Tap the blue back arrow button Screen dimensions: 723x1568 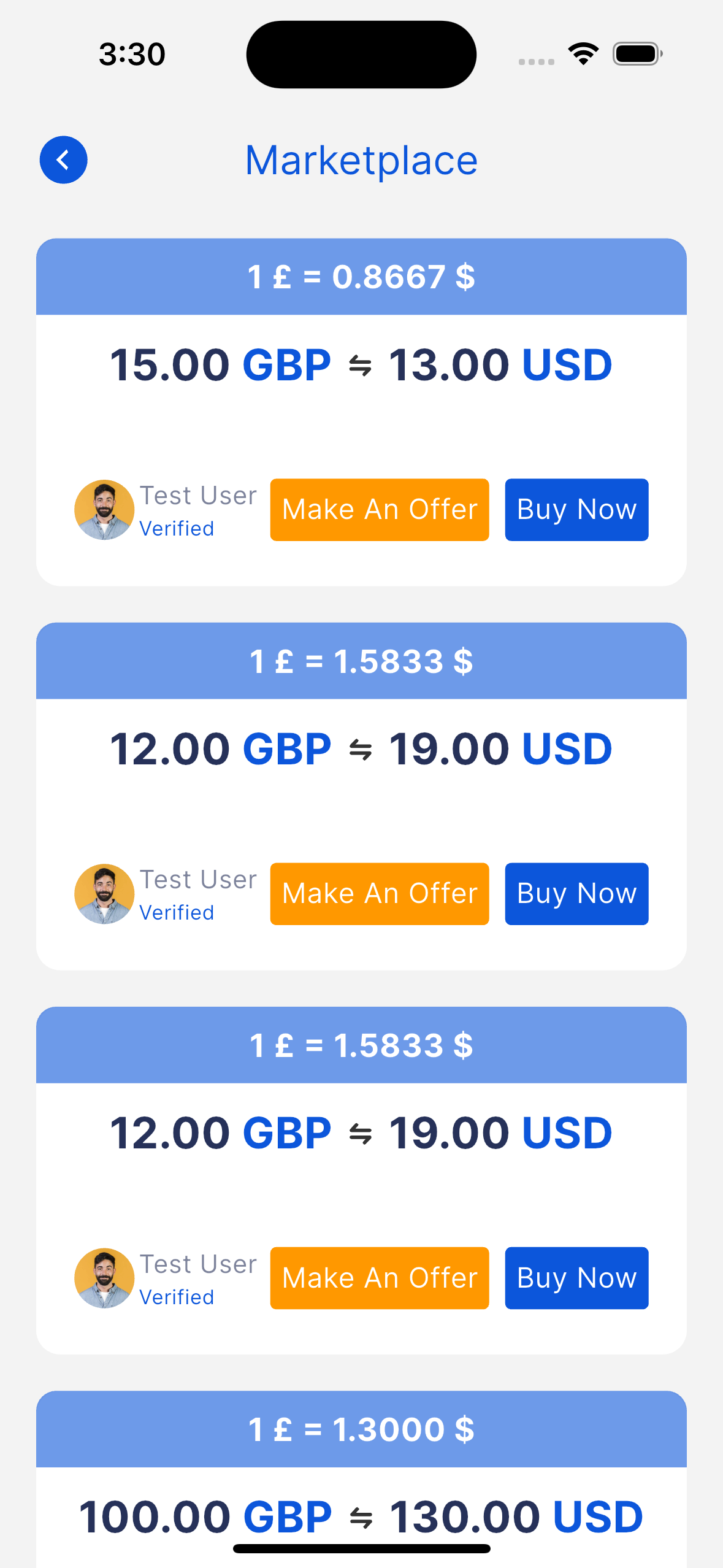(x=63, y=159)
